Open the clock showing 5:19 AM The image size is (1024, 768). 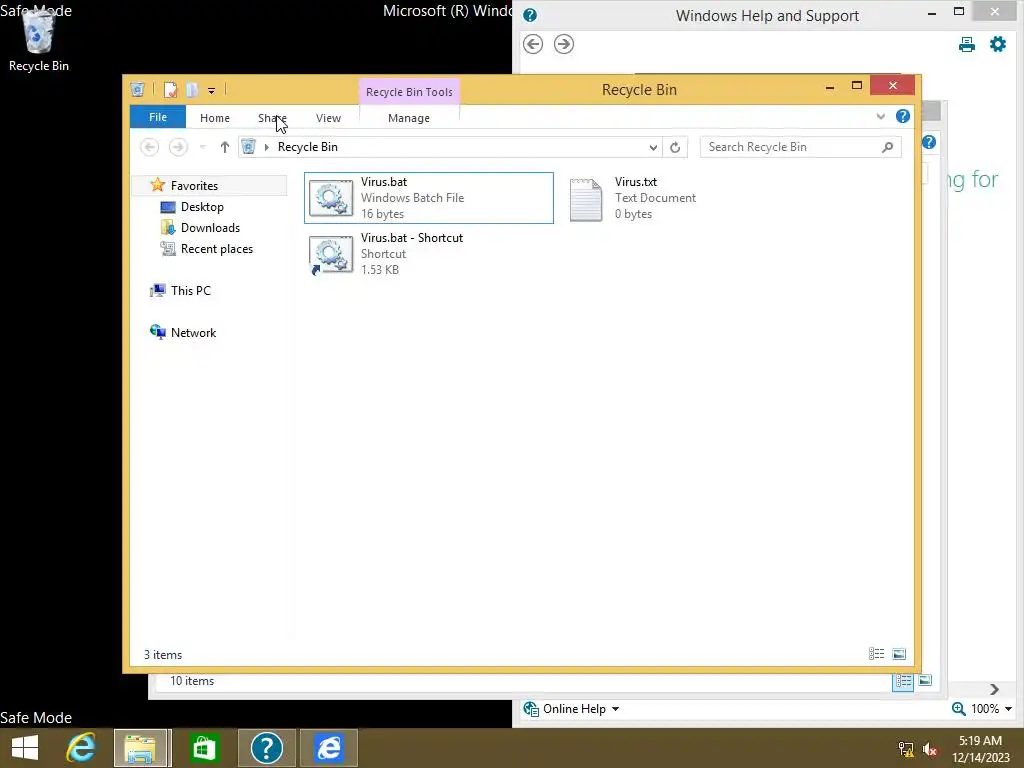(x=980, y=748)
